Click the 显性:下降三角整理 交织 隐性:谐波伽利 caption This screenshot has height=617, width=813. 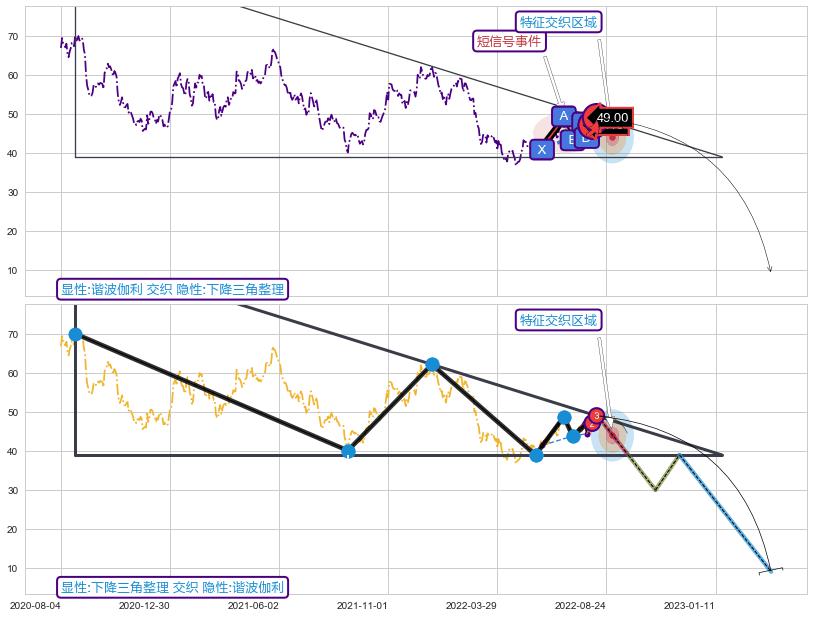[x=173, y=587]
